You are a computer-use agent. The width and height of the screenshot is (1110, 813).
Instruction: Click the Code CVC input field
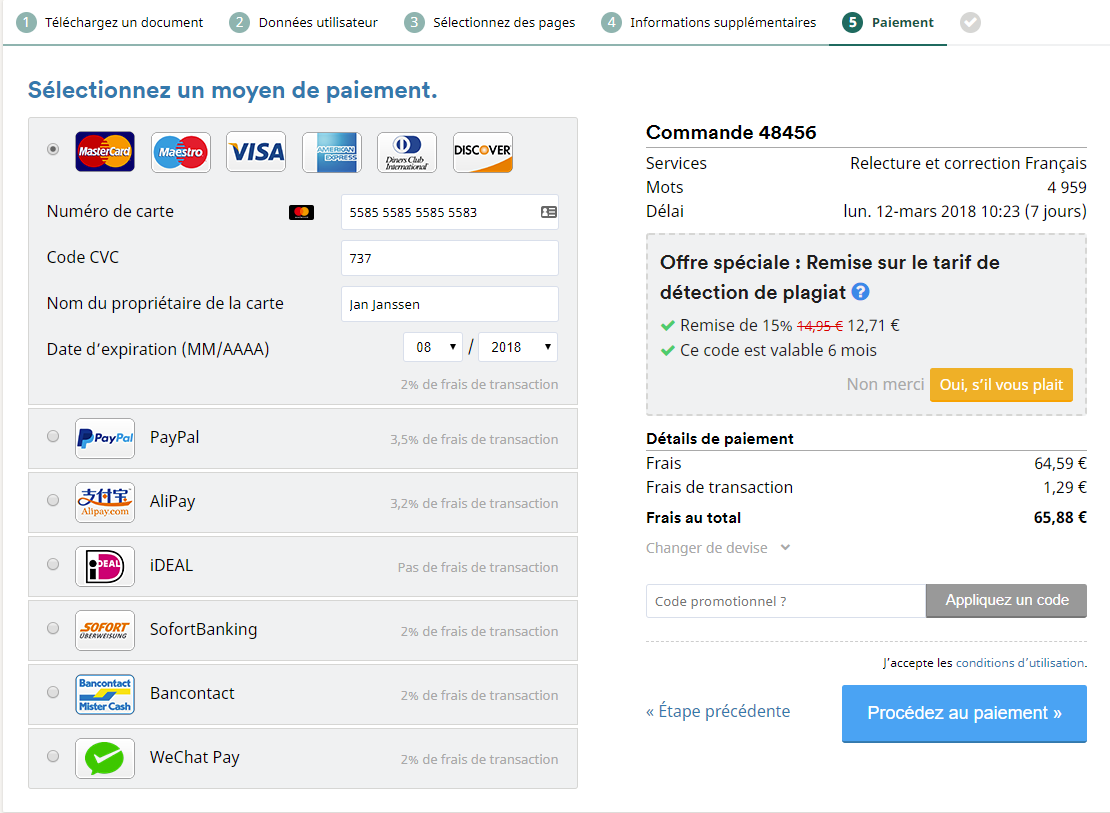click(x=450, y=258)
